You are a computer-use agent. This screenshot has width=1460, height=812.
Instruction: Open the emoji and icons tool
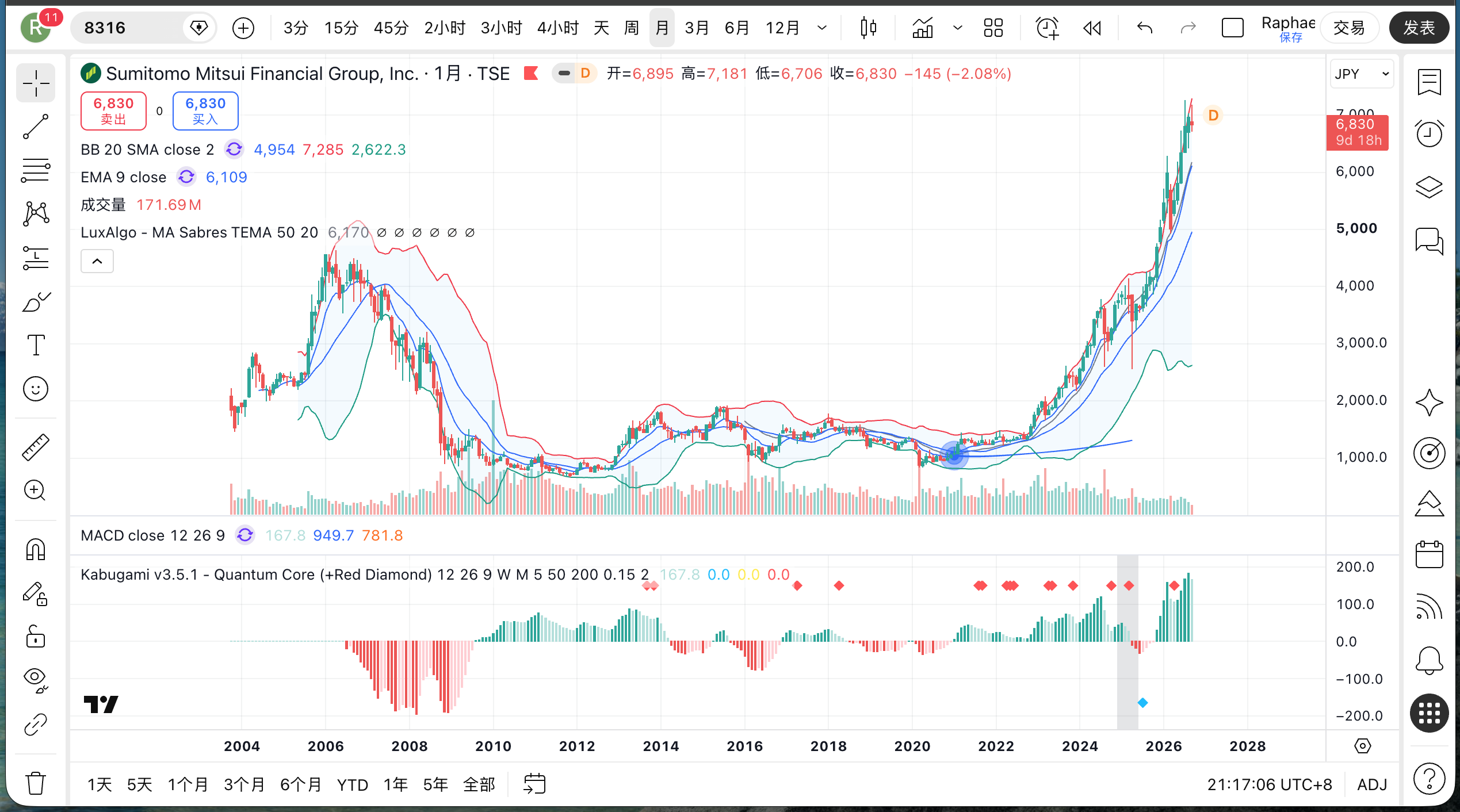(x=36, y=389)
